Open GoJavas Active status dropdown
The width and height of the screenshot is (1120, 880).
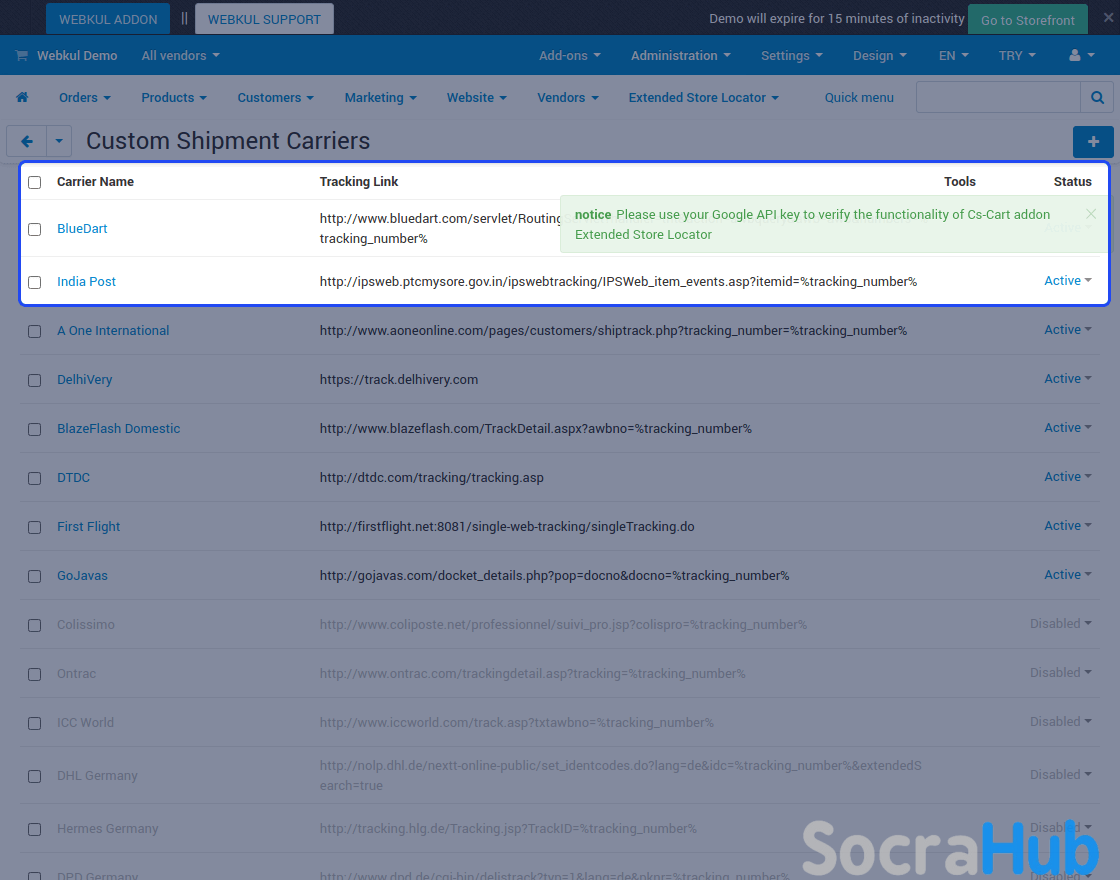[x=1068, y=574]
